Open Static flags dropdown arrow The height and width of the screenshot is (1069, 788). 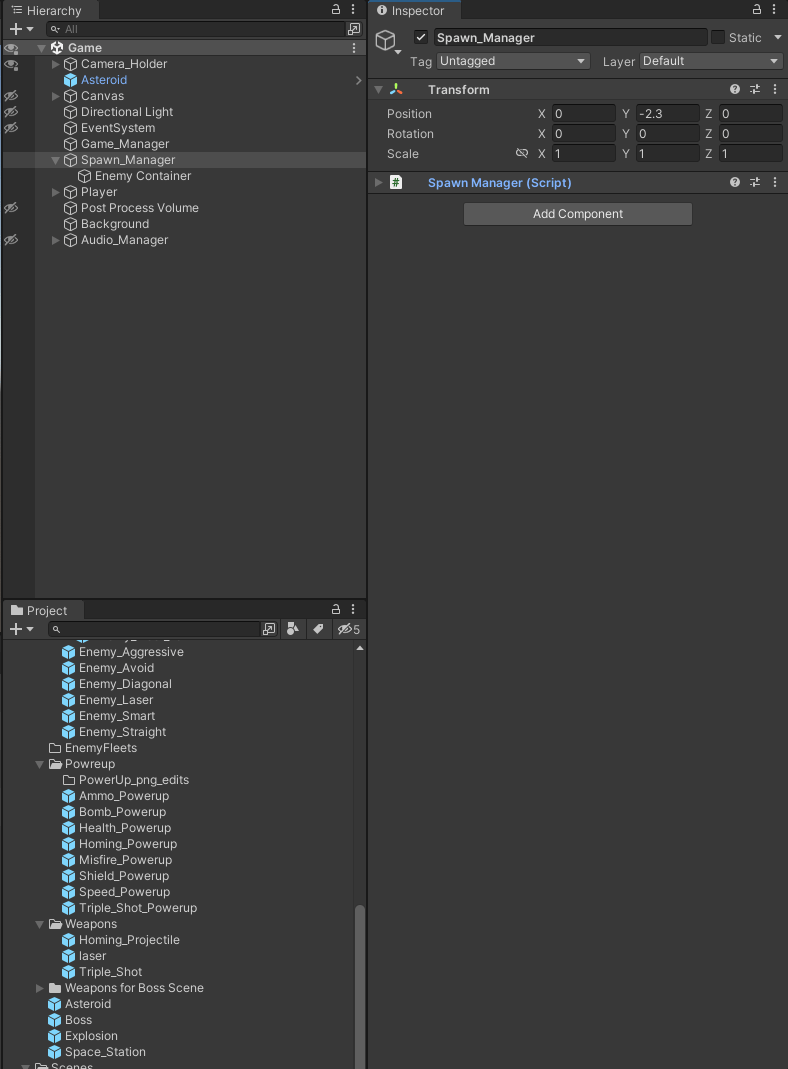[x=778, y=37]
